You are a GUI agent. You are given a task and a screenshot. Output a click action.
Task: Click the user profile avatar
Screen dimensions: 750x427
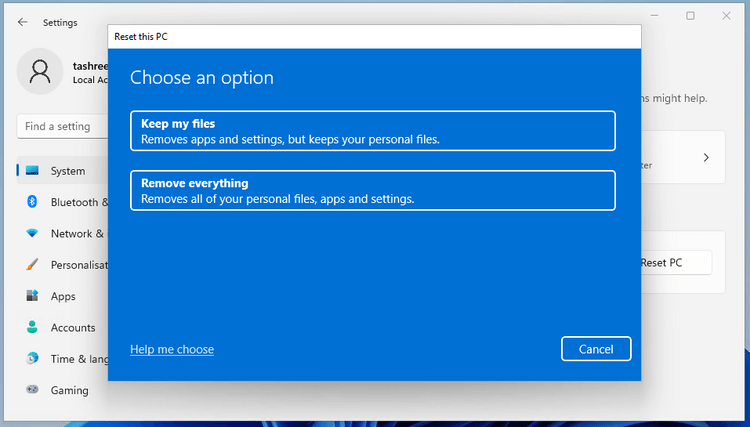[41, 71]
